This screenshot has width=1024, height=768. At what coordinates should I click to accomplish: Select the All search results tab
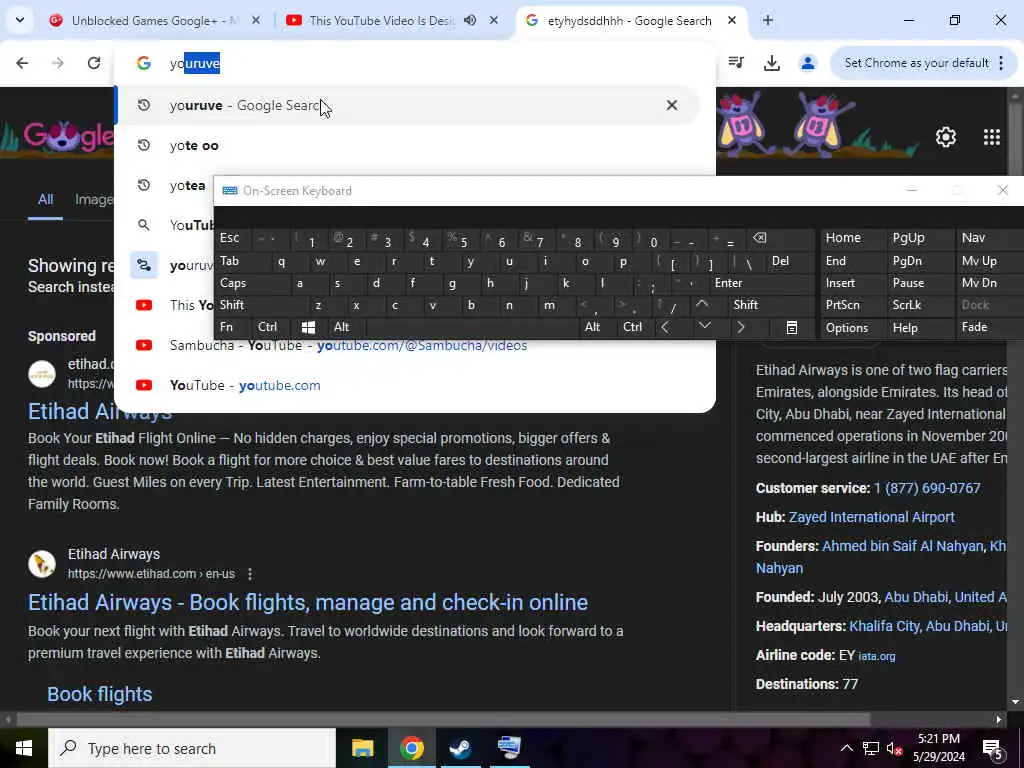(45, 199)
